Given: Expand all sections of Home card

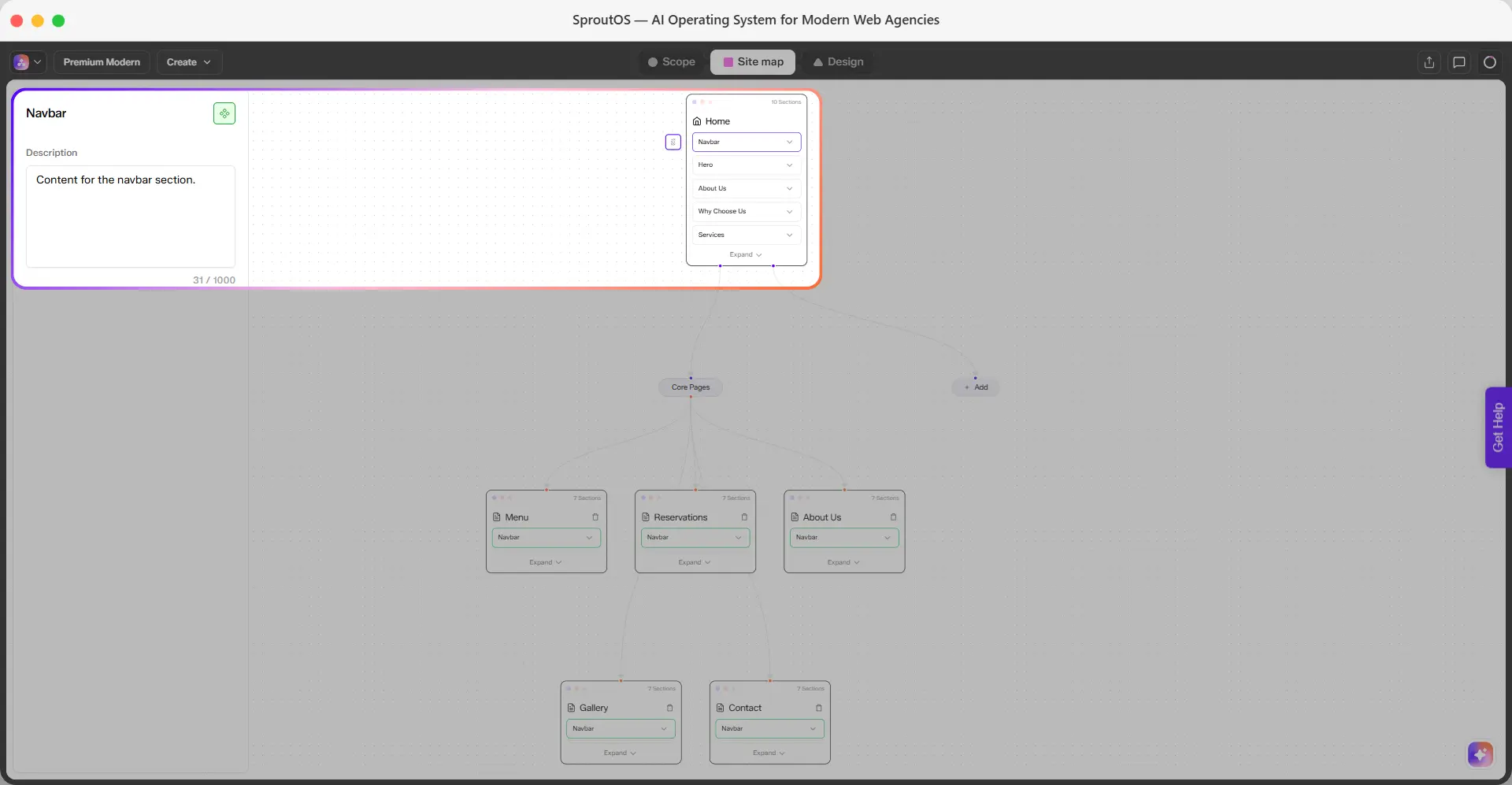Looking at the screenshot, I should pyautogui.click(x=746, y=254).
